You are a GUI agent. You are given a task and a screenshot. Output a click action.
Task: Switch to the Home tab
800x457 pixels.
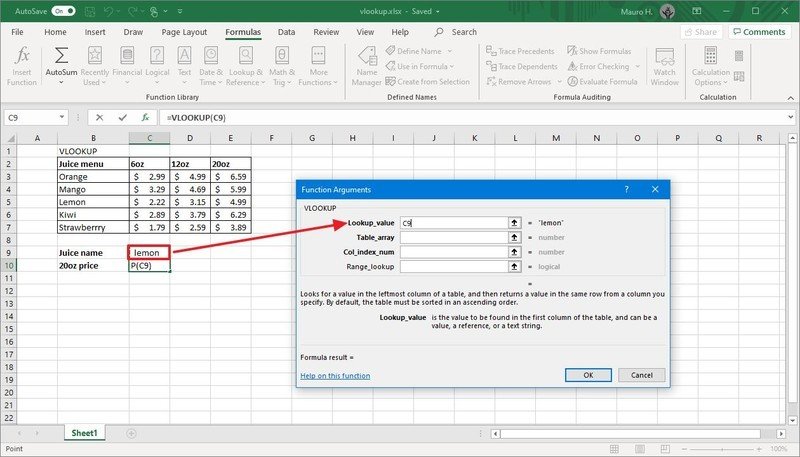click(55, 32)
